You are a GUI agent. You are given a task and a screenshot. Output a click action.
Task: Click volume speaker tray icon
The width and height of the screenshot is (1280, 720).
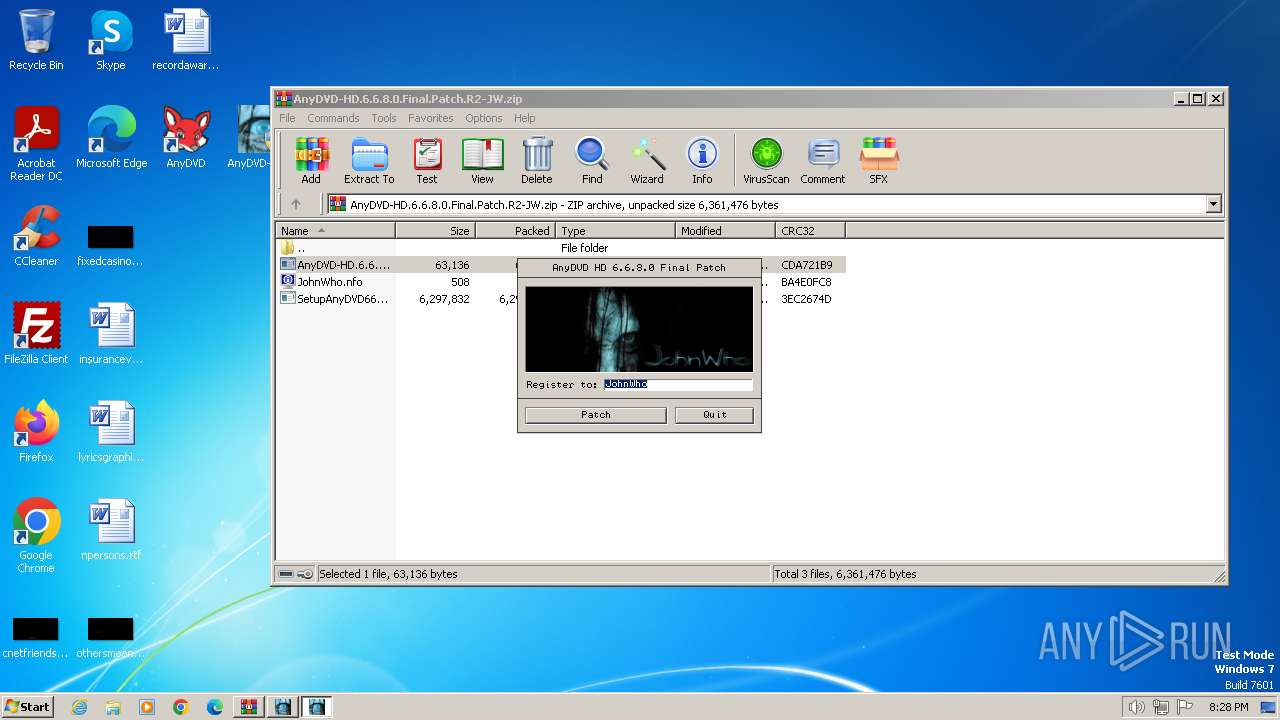[x=1136, y=707]
